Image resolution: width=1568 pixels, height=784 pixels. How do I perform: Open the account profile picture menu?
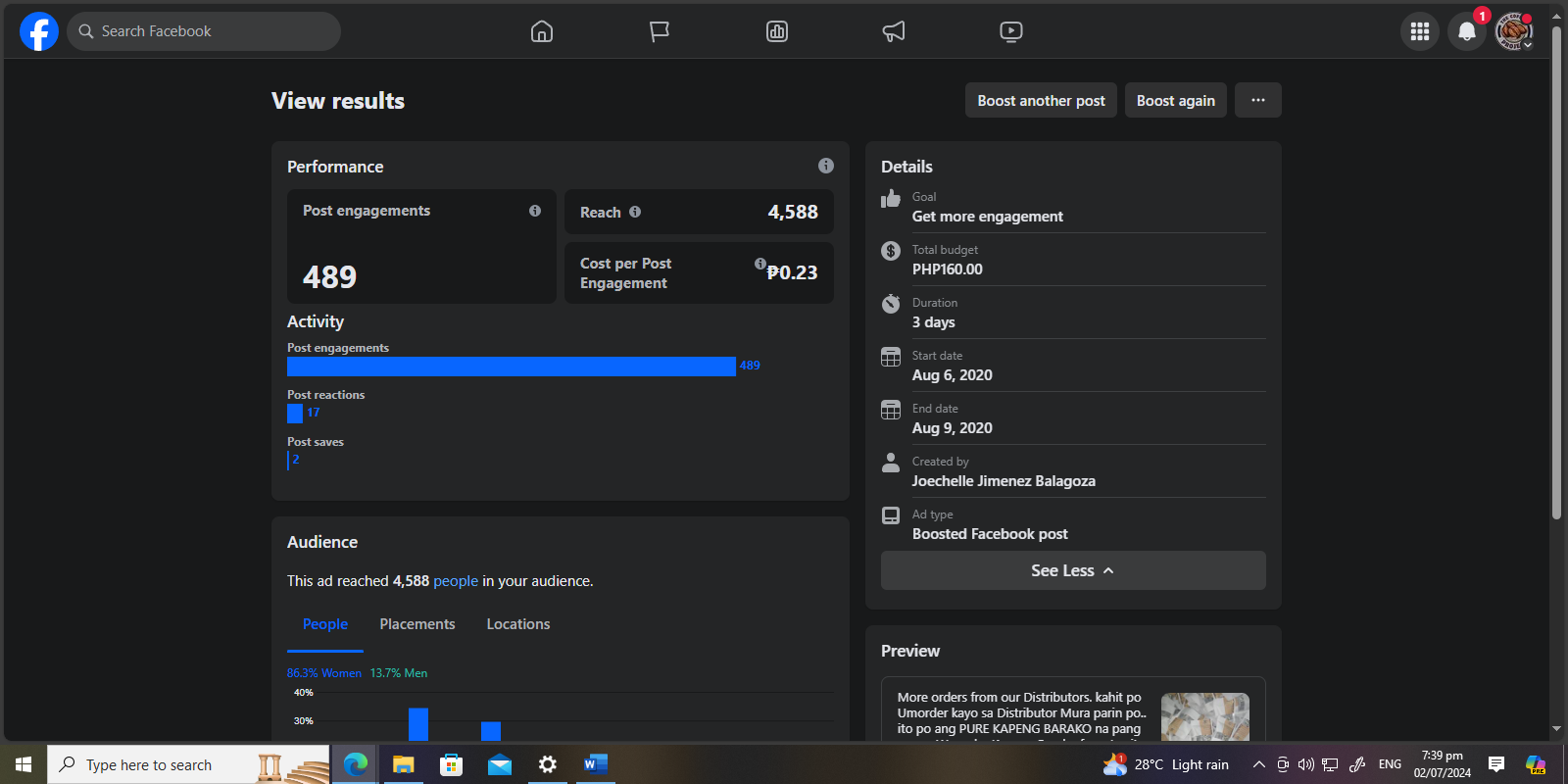coord(1514,31)
